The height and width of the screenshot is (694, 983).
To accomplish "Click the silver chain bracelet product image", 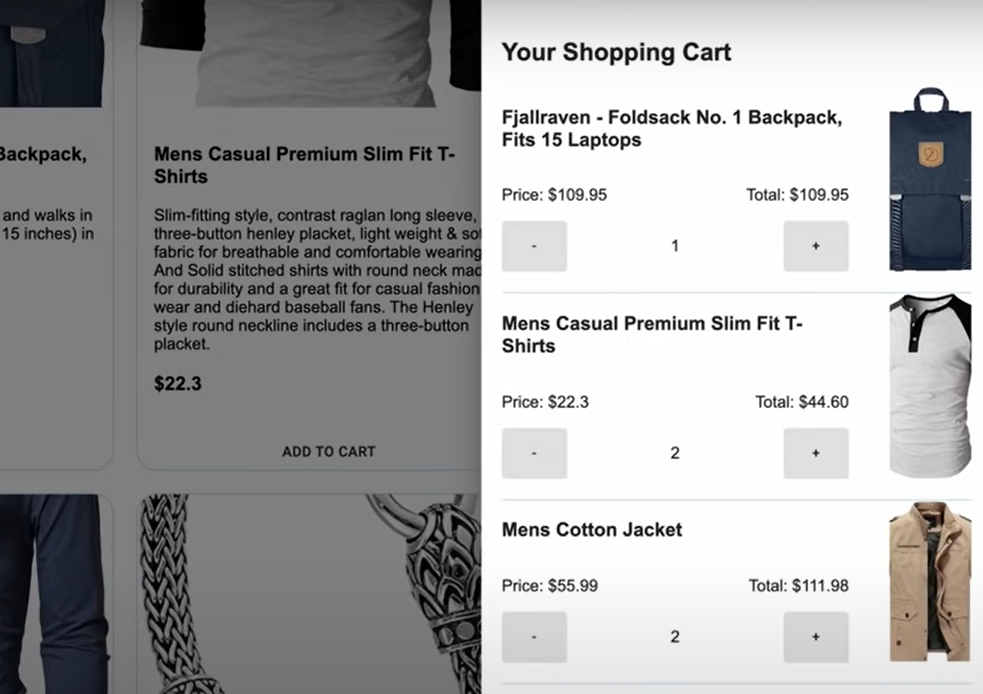I will [x=310, y=594].
